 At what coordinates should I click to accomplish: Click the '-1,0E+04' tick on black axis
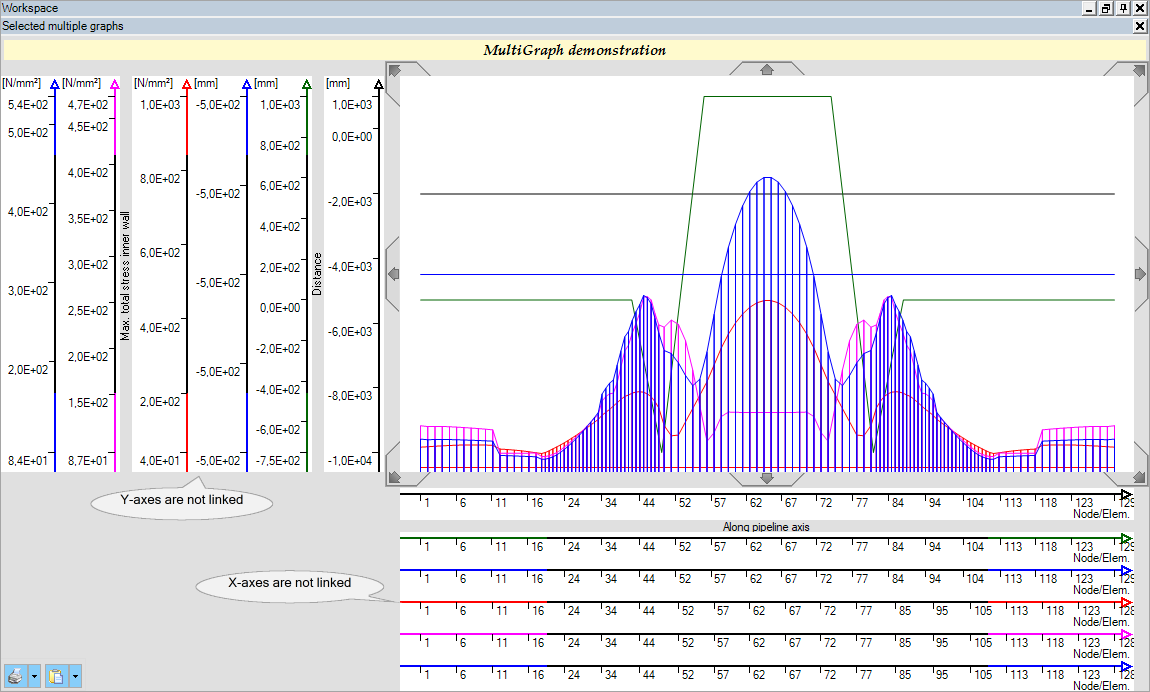[x=350, y=461]
